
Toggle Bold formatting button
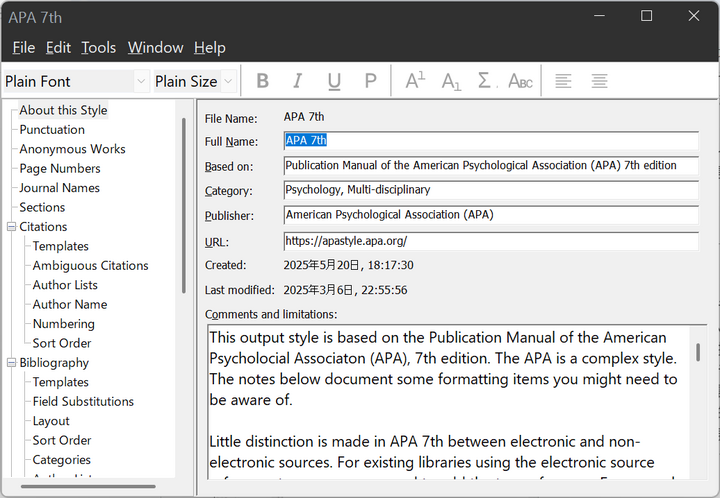click(x=262, y=81)
